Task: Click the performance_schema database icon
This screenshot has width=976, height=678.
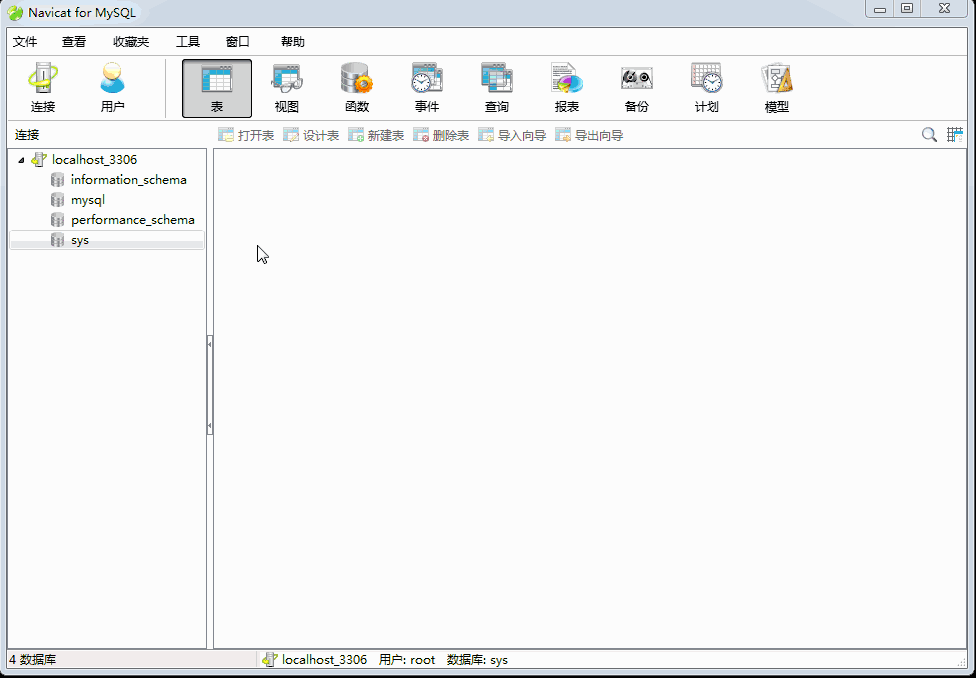Action: pos(57,220)
